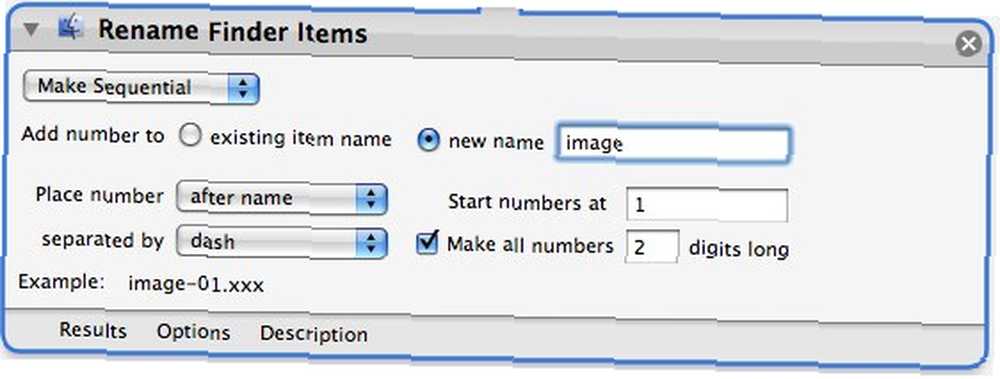This screenshot has width=1000, height=379.
Task: Click the new name text field
Action: click(x=672, y=144)
